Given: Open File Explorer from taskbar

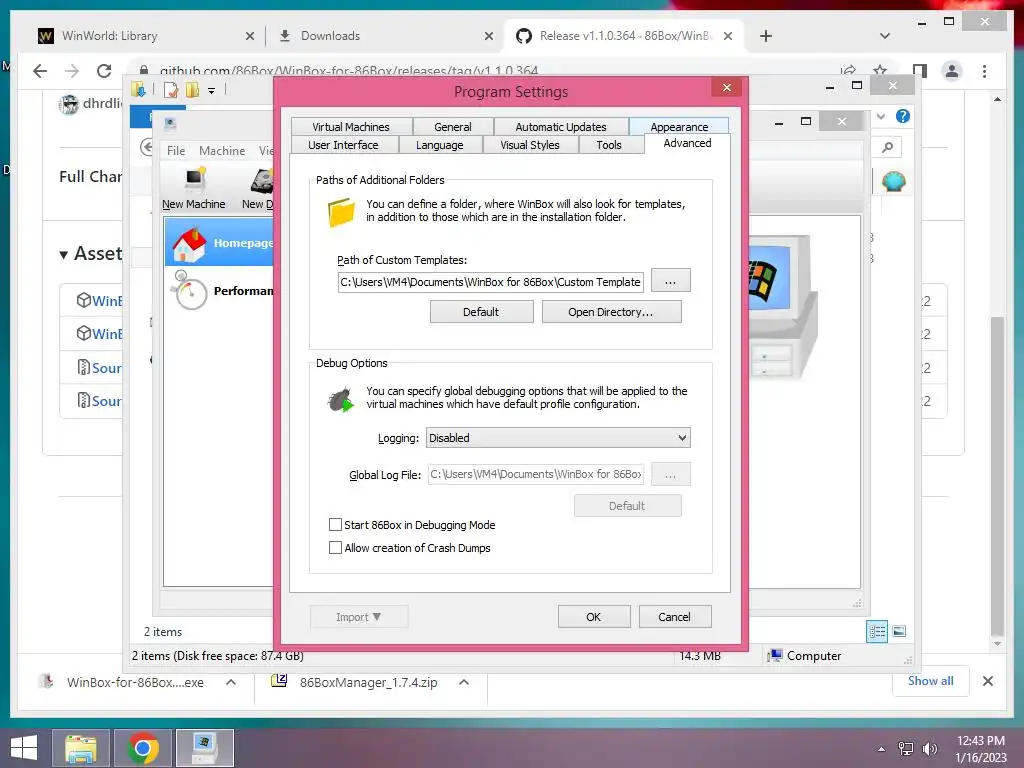Looking at the screenshot, I should click(81, 748).
